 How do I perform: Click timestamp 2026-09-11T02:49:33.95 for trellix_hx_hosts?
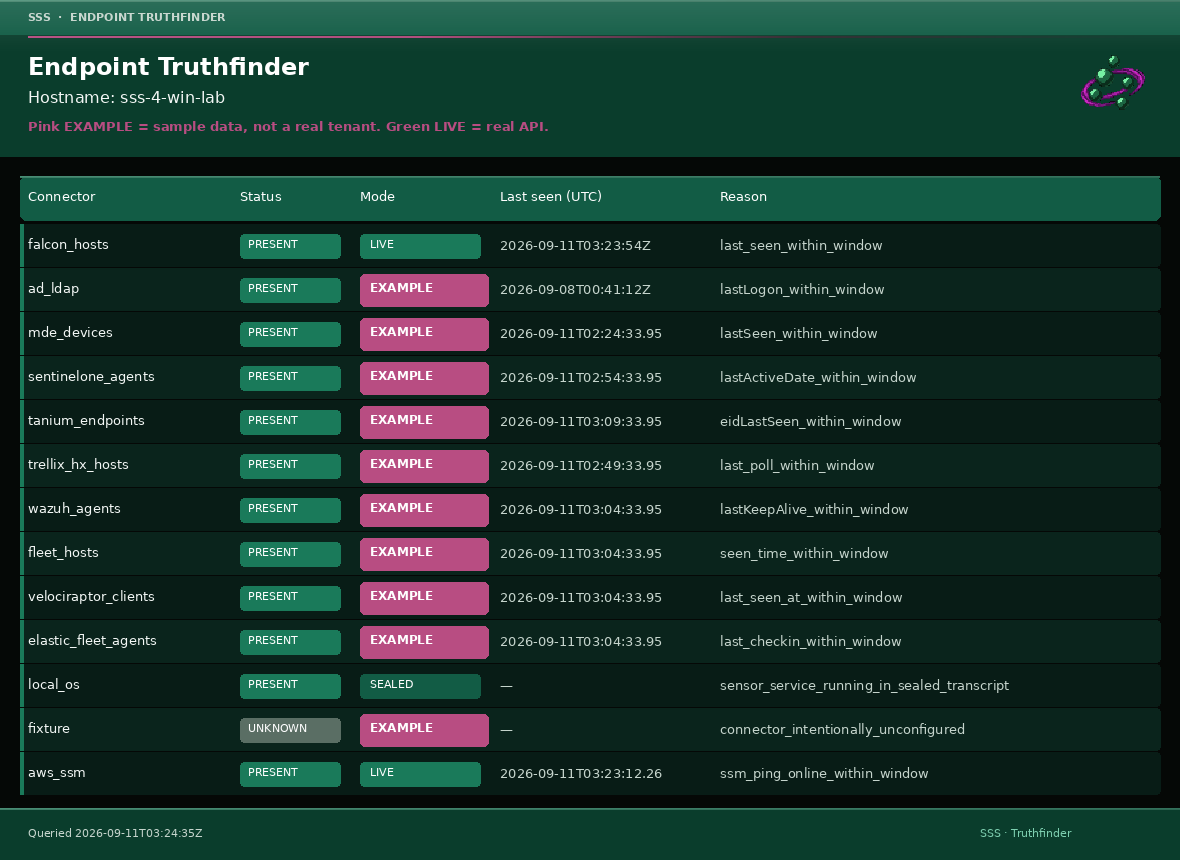(581, 466)
